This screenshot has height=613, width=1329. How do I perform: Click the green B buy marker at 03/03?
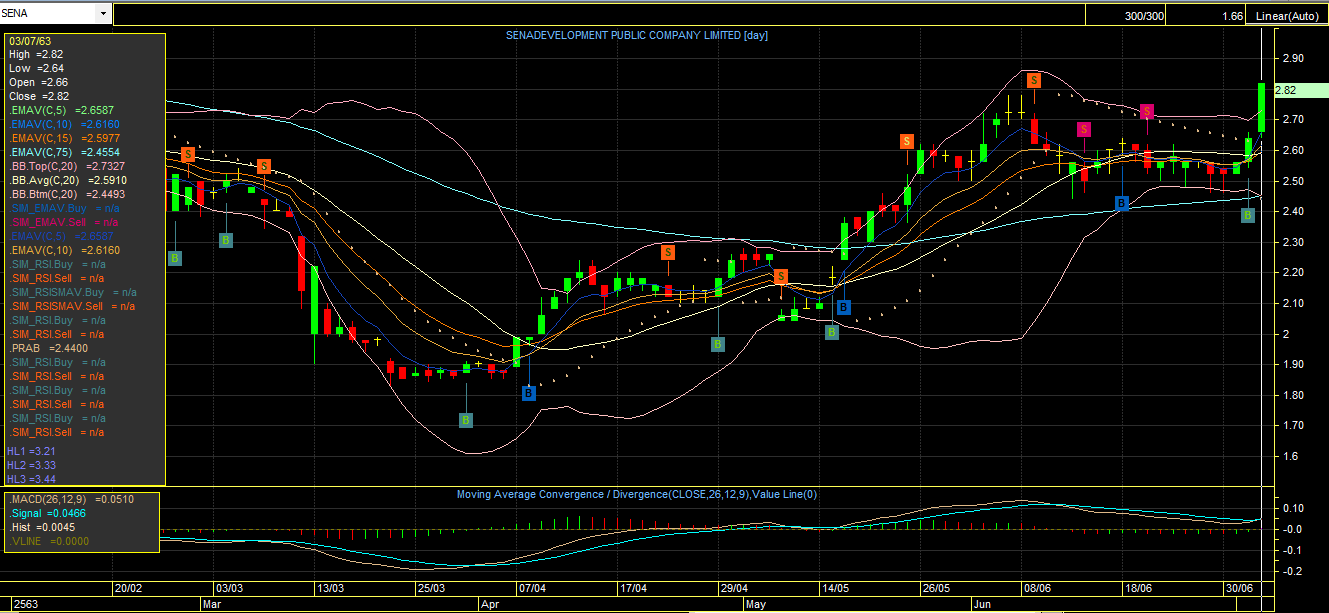point(226,239)
